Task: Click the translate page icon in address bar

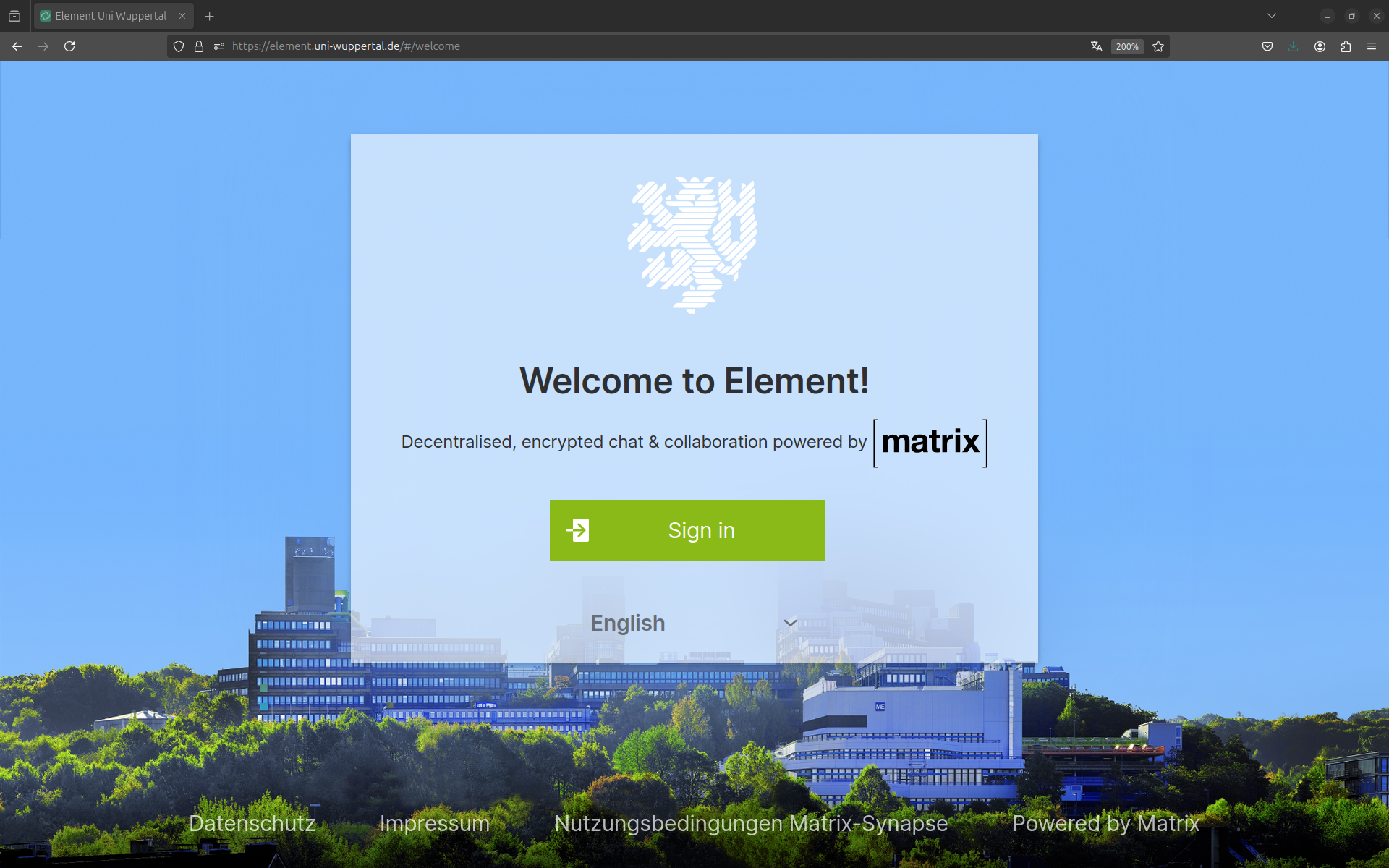Action: tap(1096, 45)
